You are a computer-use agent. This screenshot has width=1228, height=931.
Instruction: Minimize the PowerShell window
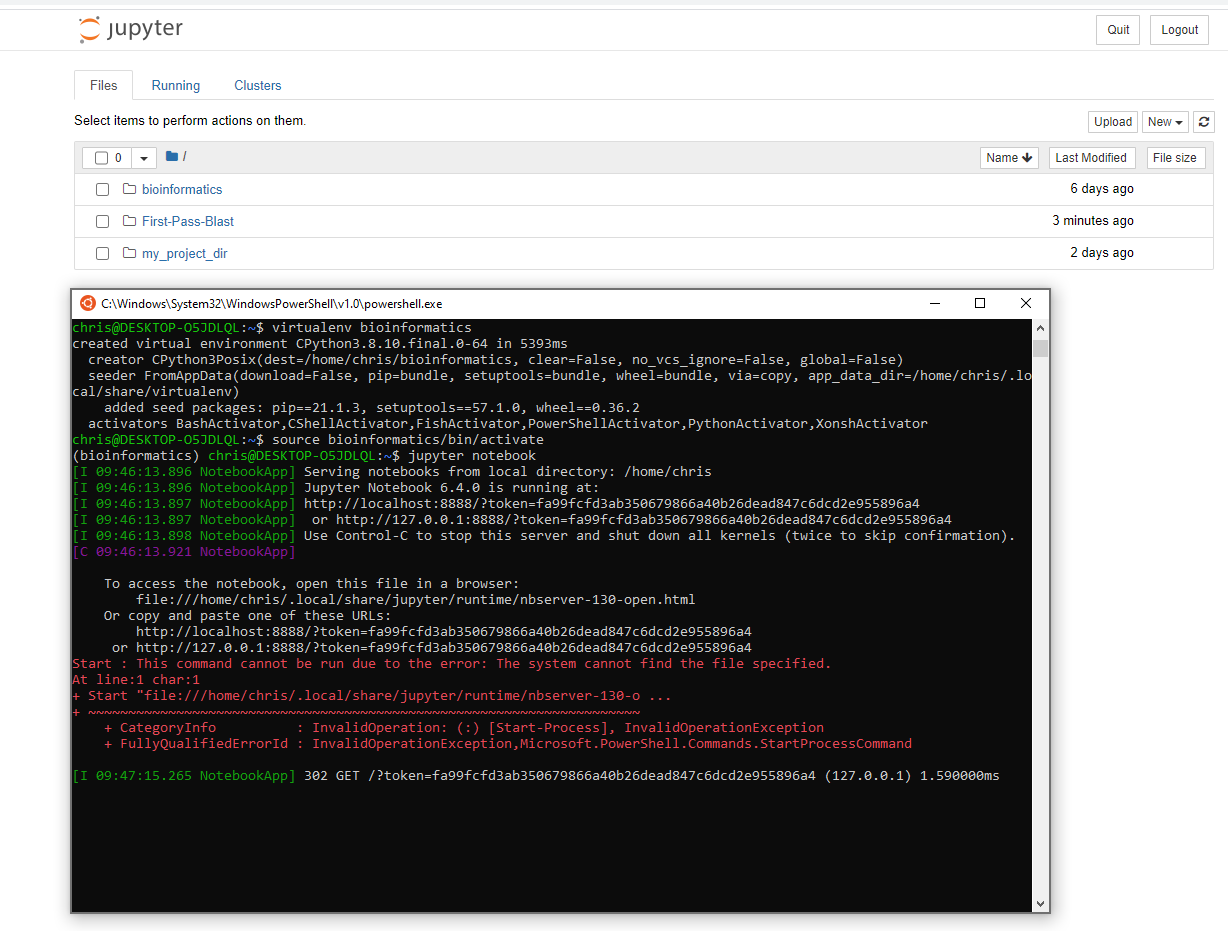[934, 303]
